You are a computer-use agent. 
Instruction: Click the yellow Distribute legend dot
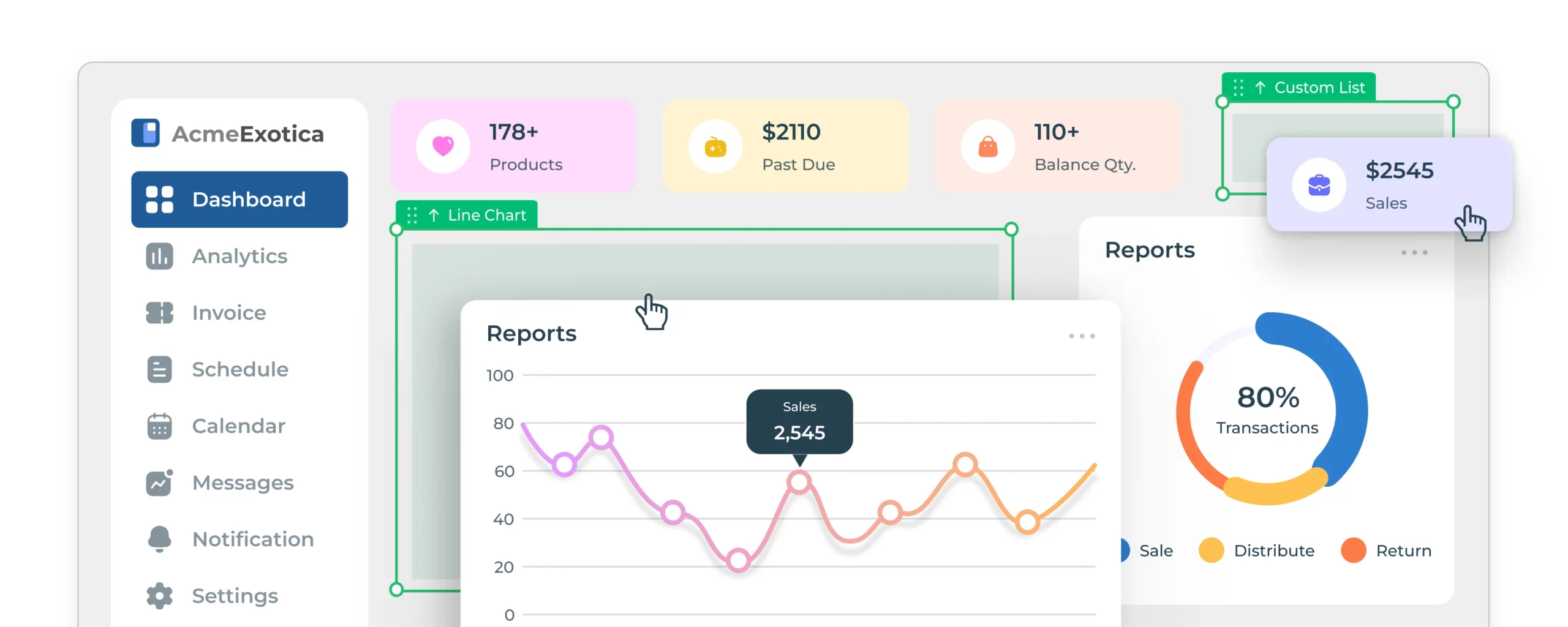point(1211,550)
